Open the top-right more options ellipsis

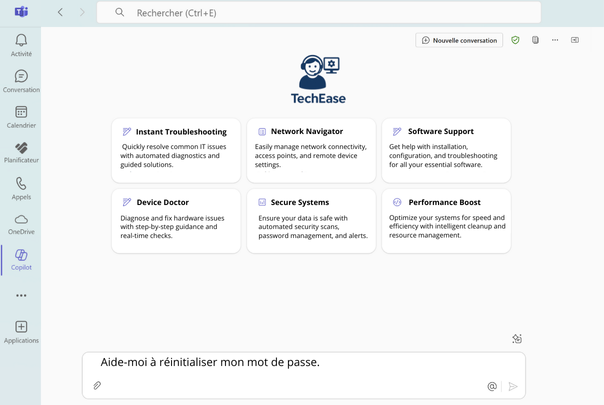pyautogui.click(x=555, y=40)
